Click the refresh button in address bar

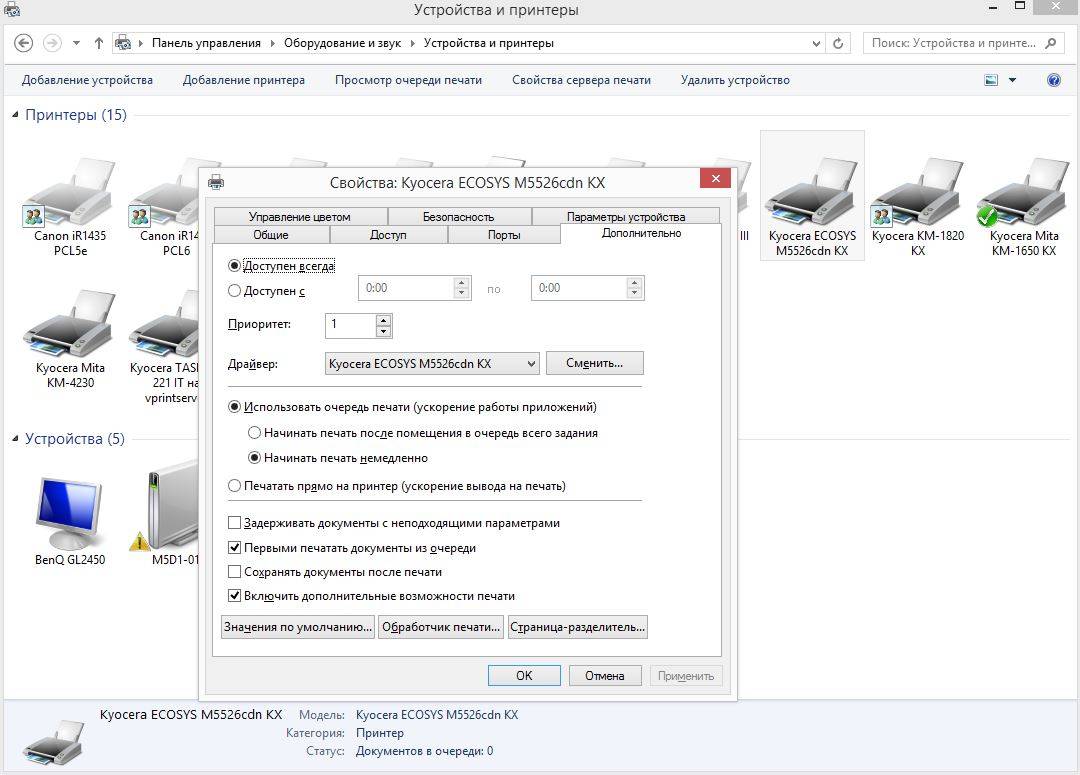click(x=839, y=43)
